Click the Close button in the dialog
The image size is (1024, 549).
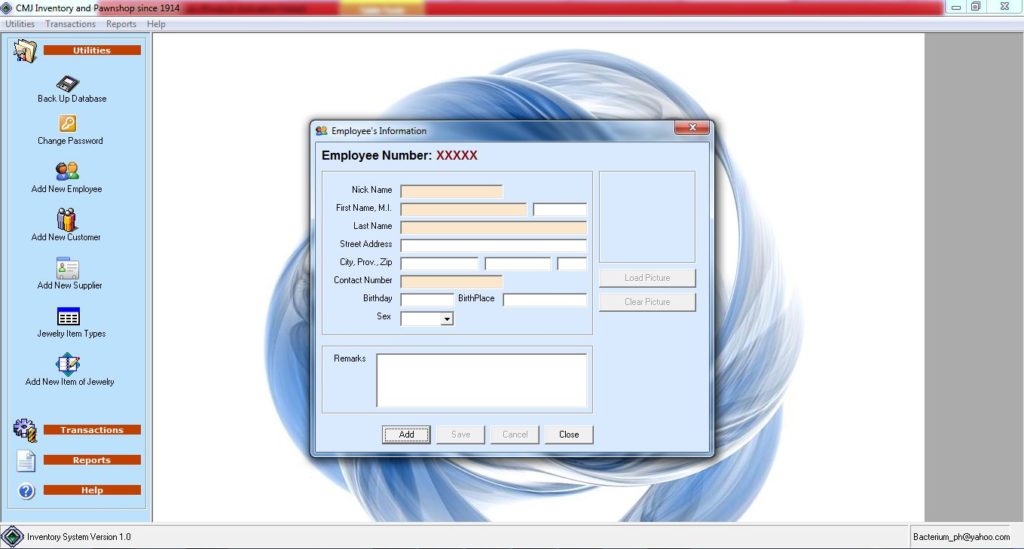[569, 434]
